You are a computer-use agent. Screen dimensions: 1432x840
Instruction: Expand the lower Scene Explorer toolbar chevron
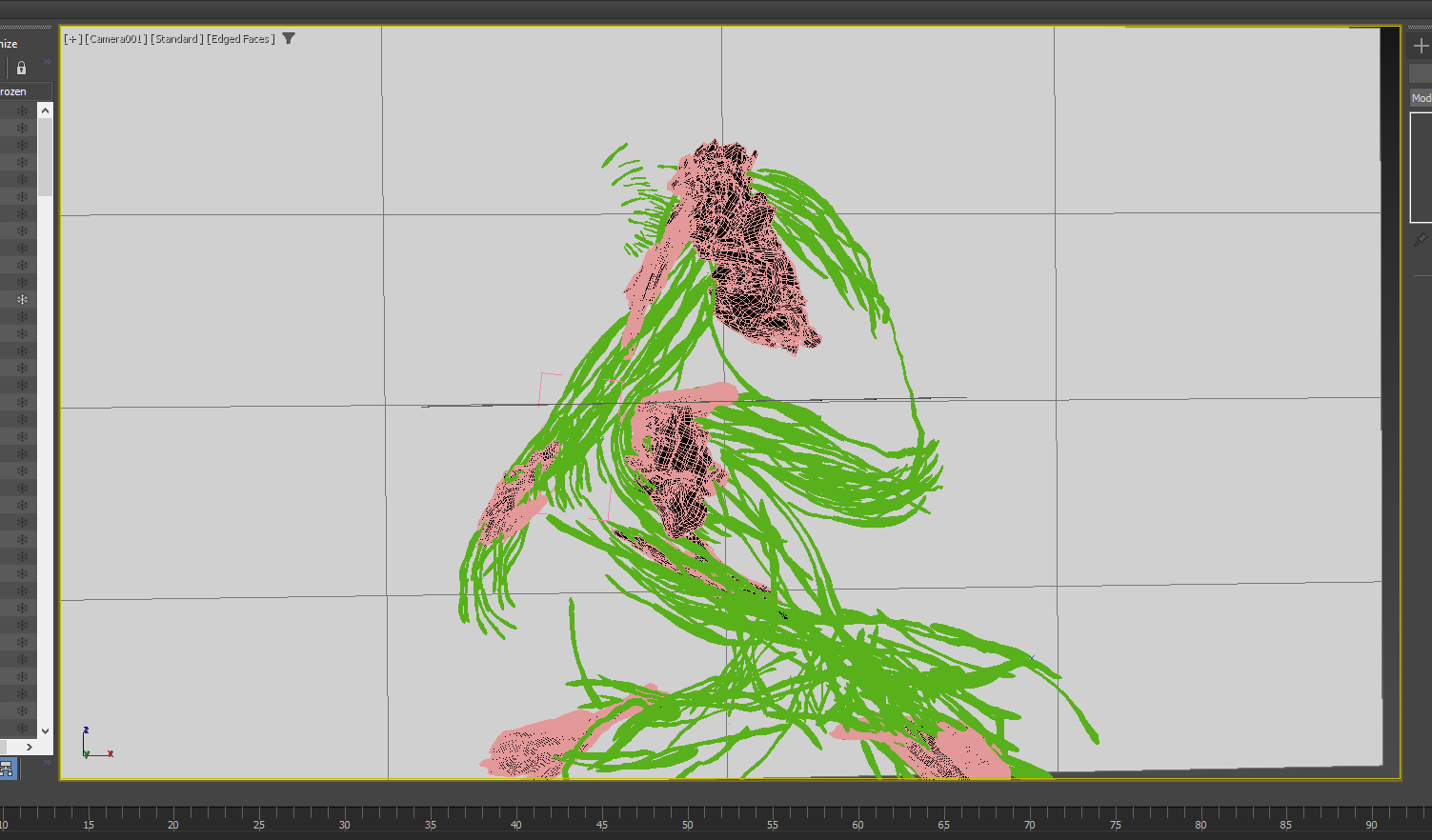point(47,762)
